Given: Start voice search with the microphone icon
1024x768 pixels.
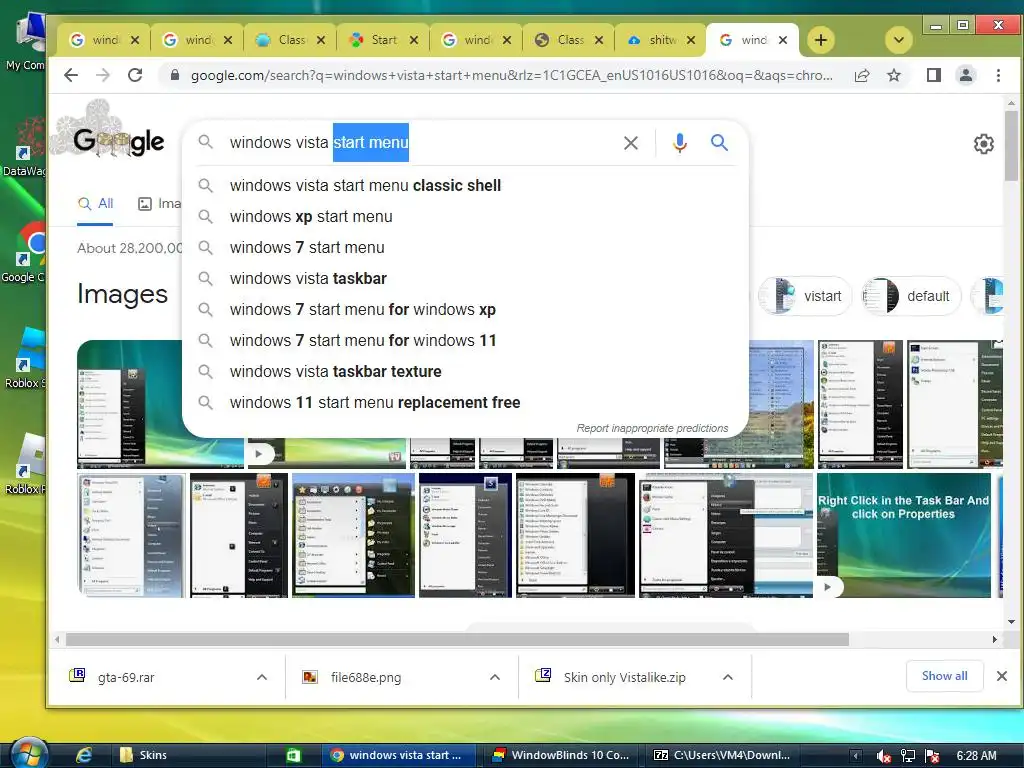Looking at the screenshot, I should 680,142.
